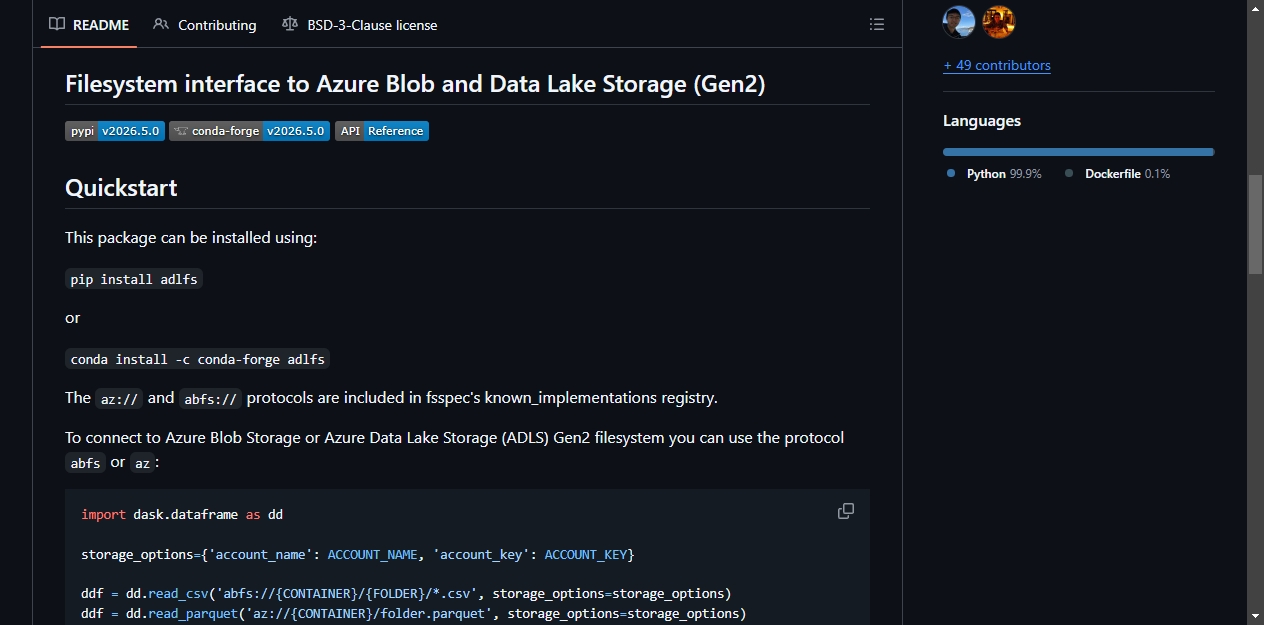1264x625 pixels.
Task: Click the second contributor avatar
Action: click(x=998, y=21)
